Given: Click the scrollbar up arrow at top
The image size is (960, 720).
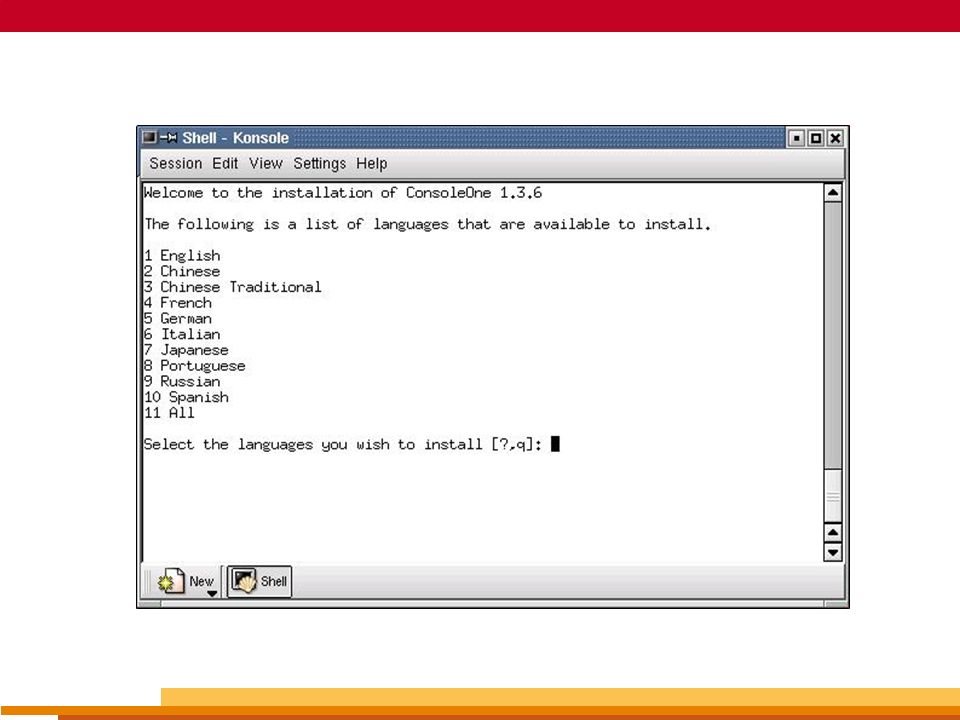Looking at the screenshot, I should [x=833, y=193].
